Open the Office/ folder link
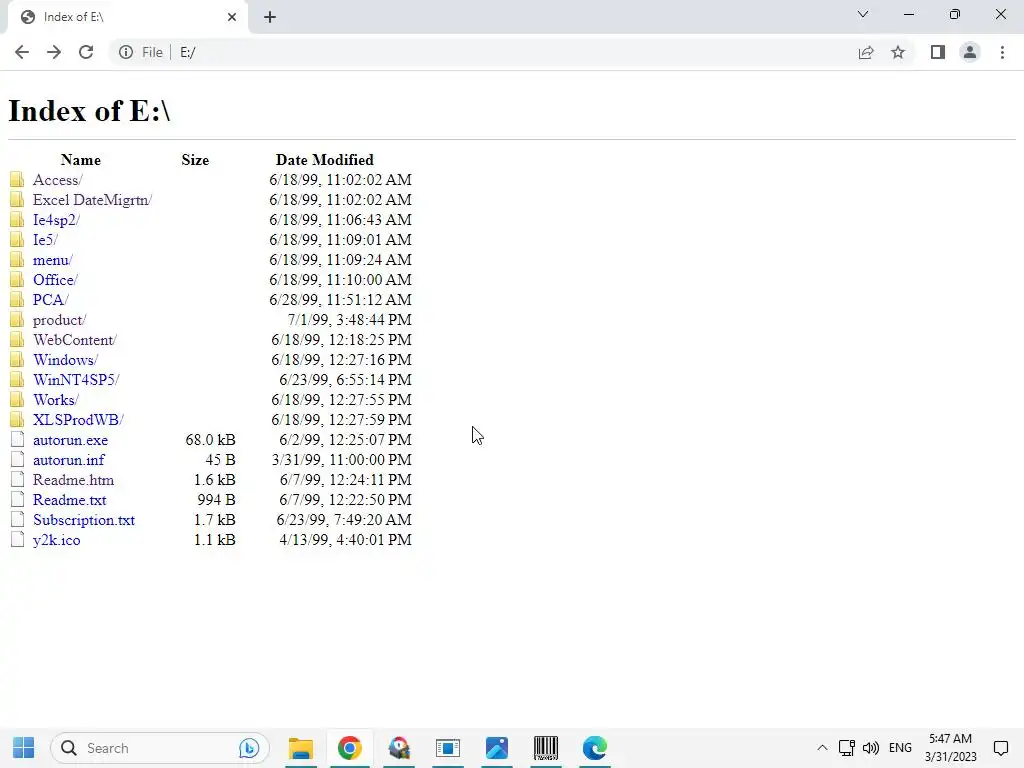 pos(55,280)
